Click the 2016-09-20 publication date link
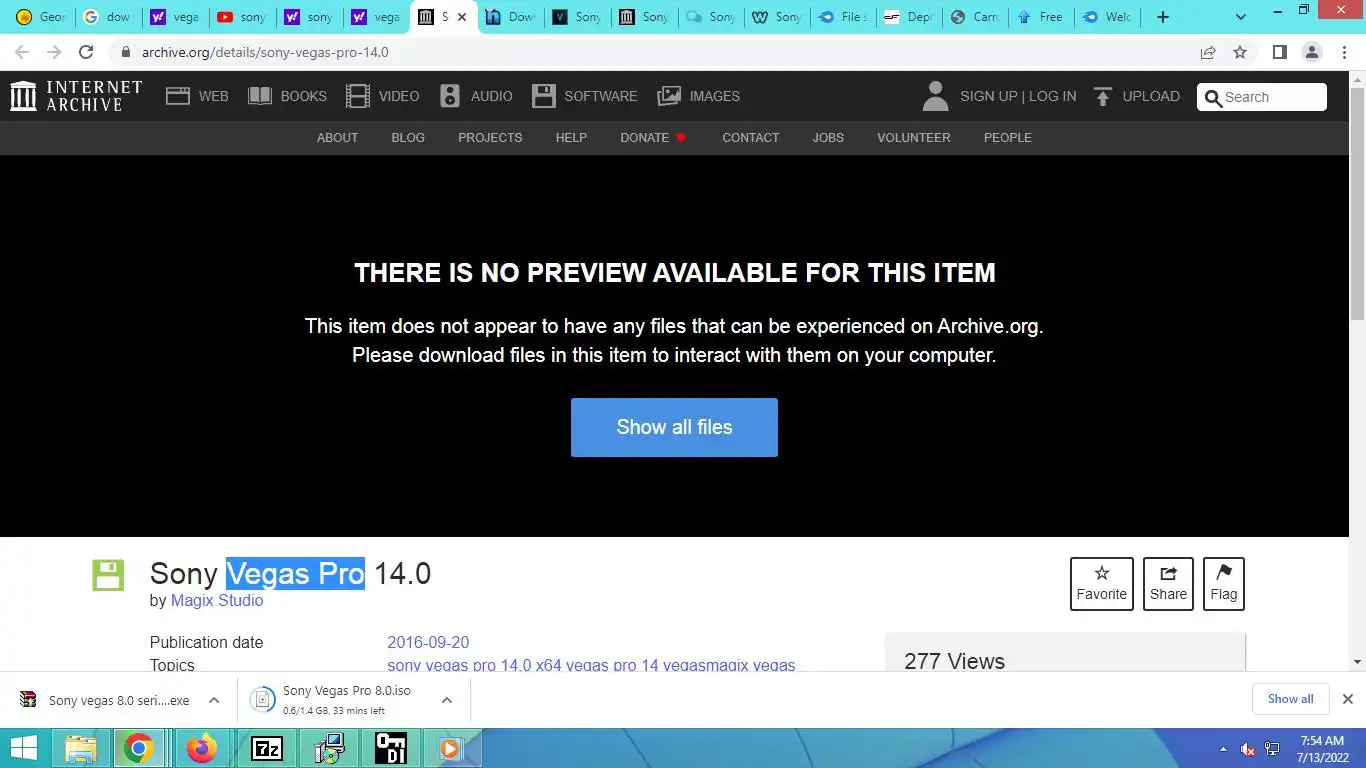Viewport: 1366px width, 768px height. tap(428, 642)
